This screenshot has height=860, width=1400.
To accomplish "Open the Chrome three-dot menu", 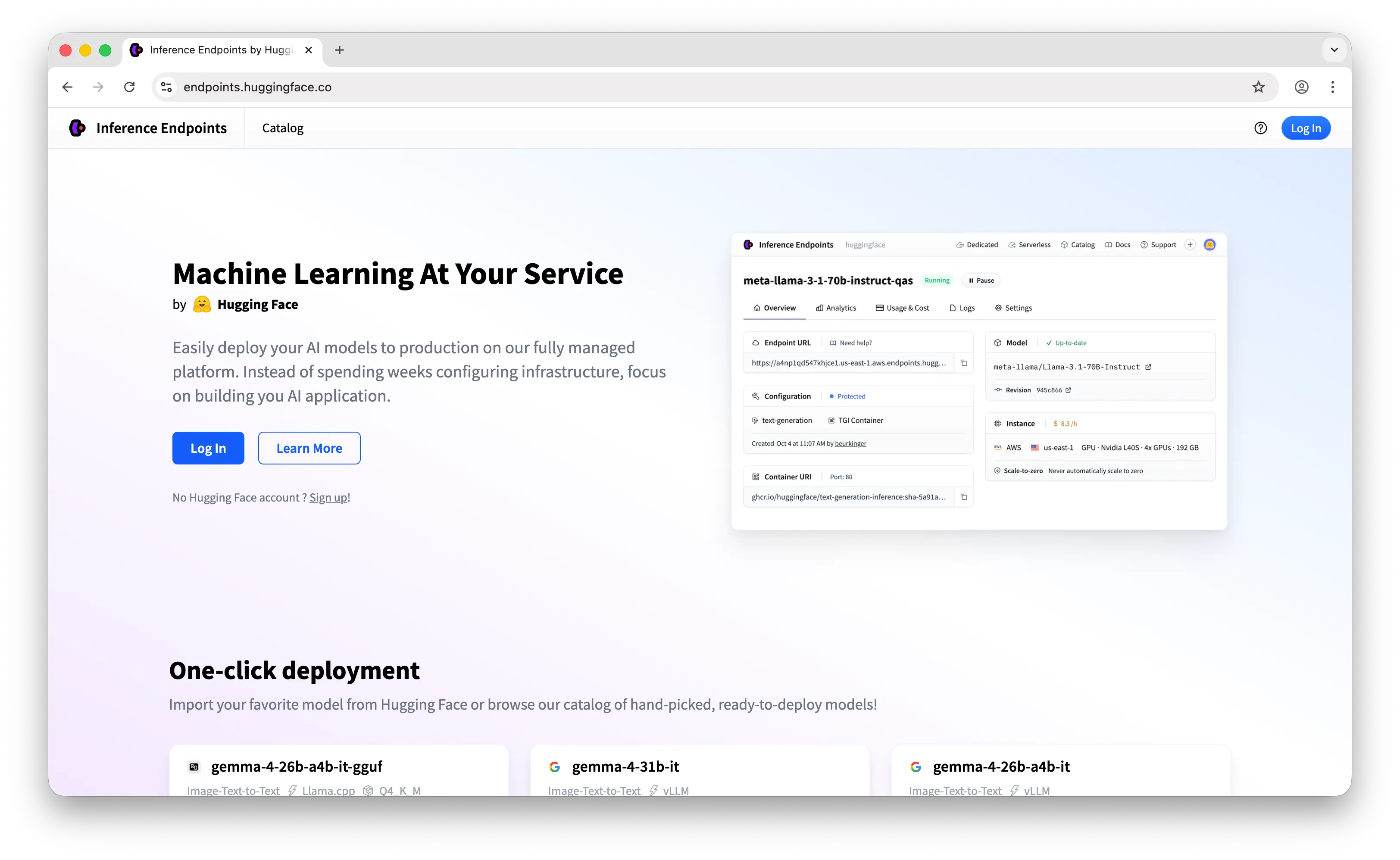I will [1332, 87].
